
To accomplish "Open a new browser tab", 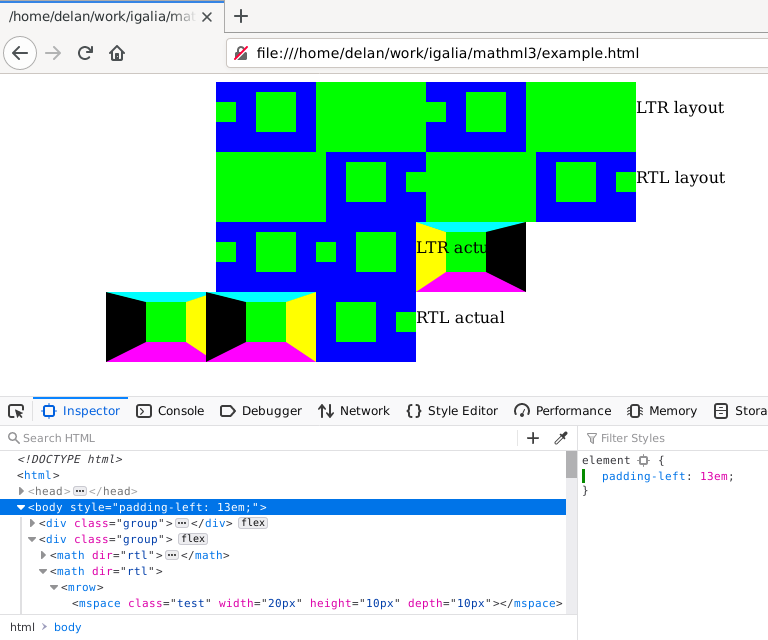I will 240,15.
